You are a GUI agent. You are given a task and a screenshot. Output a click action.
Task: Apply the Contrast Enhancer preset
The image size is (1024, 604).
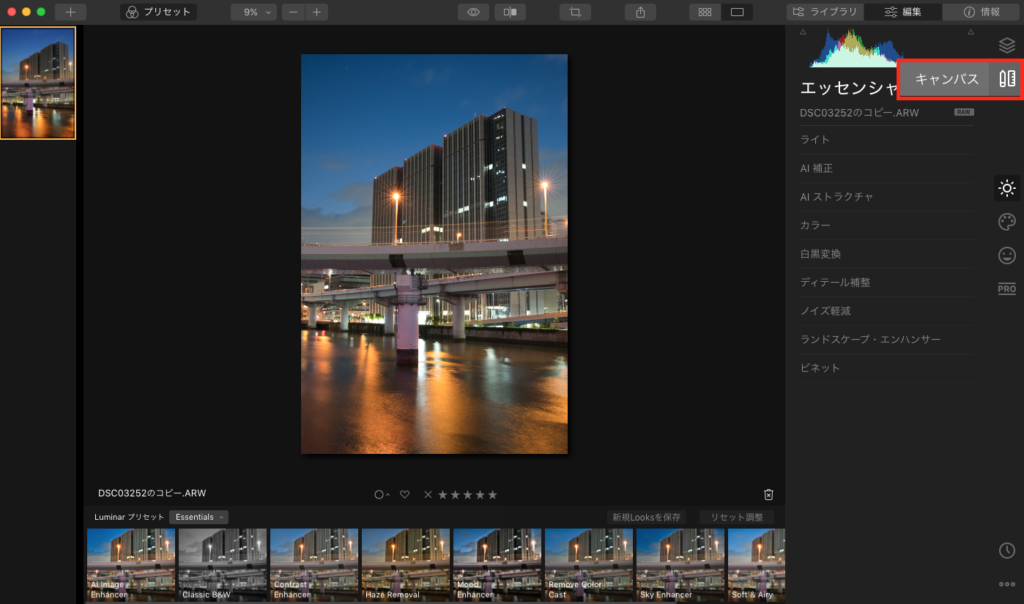[314, 565]
